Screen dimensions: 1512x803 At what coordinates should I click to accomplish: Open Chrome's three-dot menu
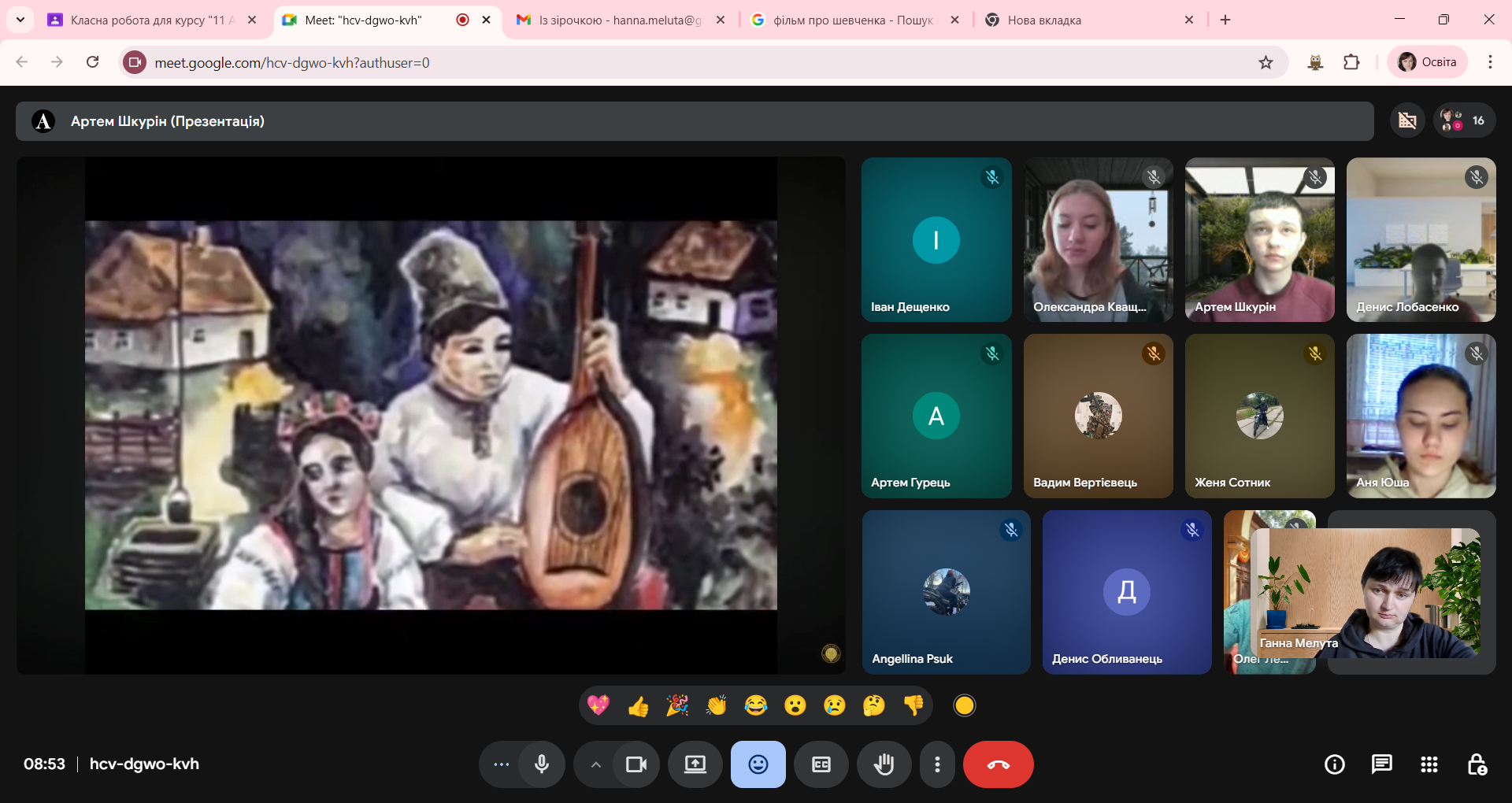pos(1490,62)
